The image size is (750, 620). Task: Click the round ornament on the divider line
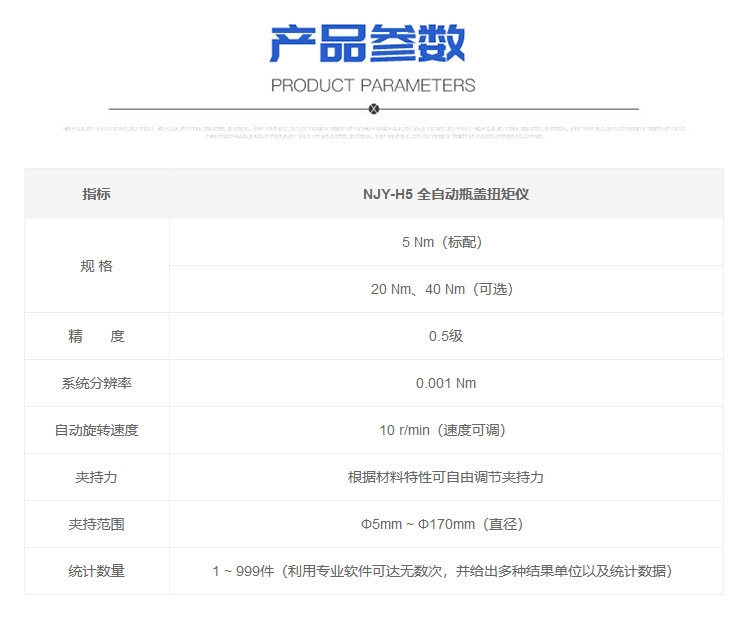tap(374, 108)
